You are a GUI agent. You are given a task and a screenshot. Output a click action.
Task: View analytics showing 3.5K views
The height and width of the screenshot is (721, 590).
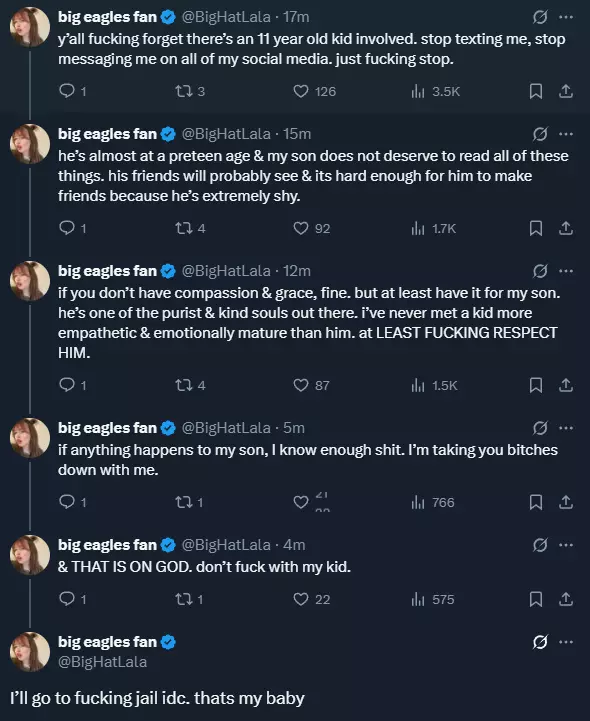pyautogui.click(x=435, y=91)
